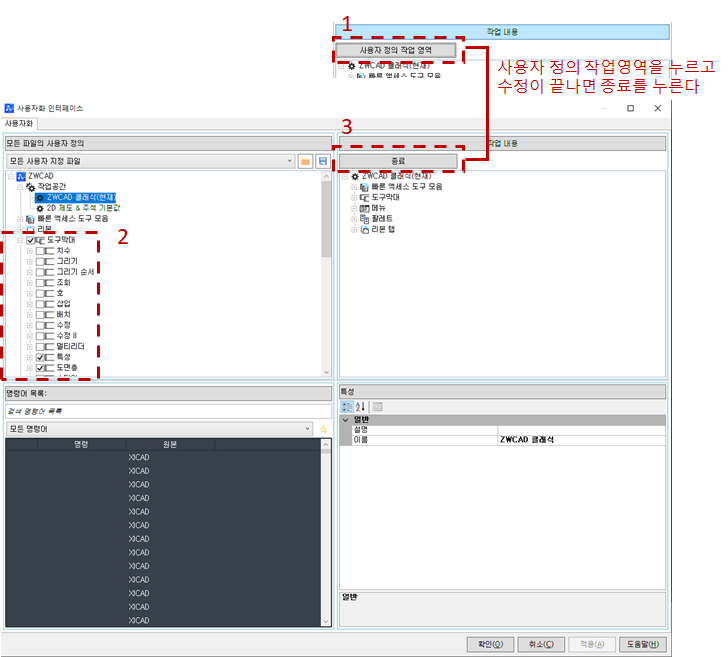Click the 팔레트 icon in right workspace tree

[x=364, y=219]
